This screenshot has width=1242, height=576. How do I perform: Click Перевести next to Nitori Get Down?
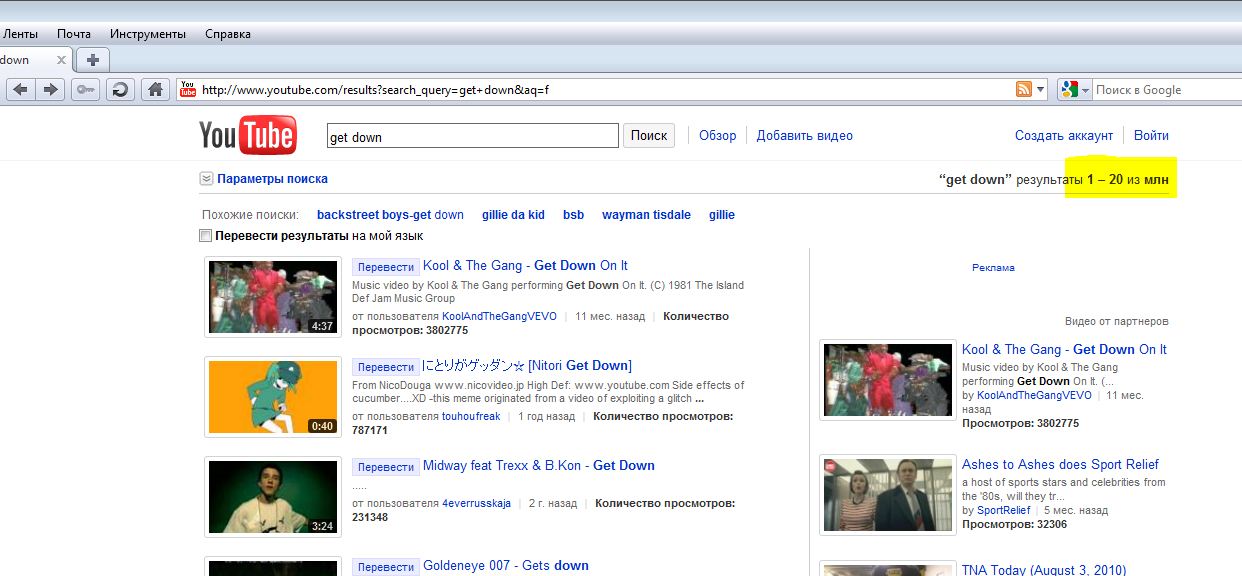[x=386, y=366]
